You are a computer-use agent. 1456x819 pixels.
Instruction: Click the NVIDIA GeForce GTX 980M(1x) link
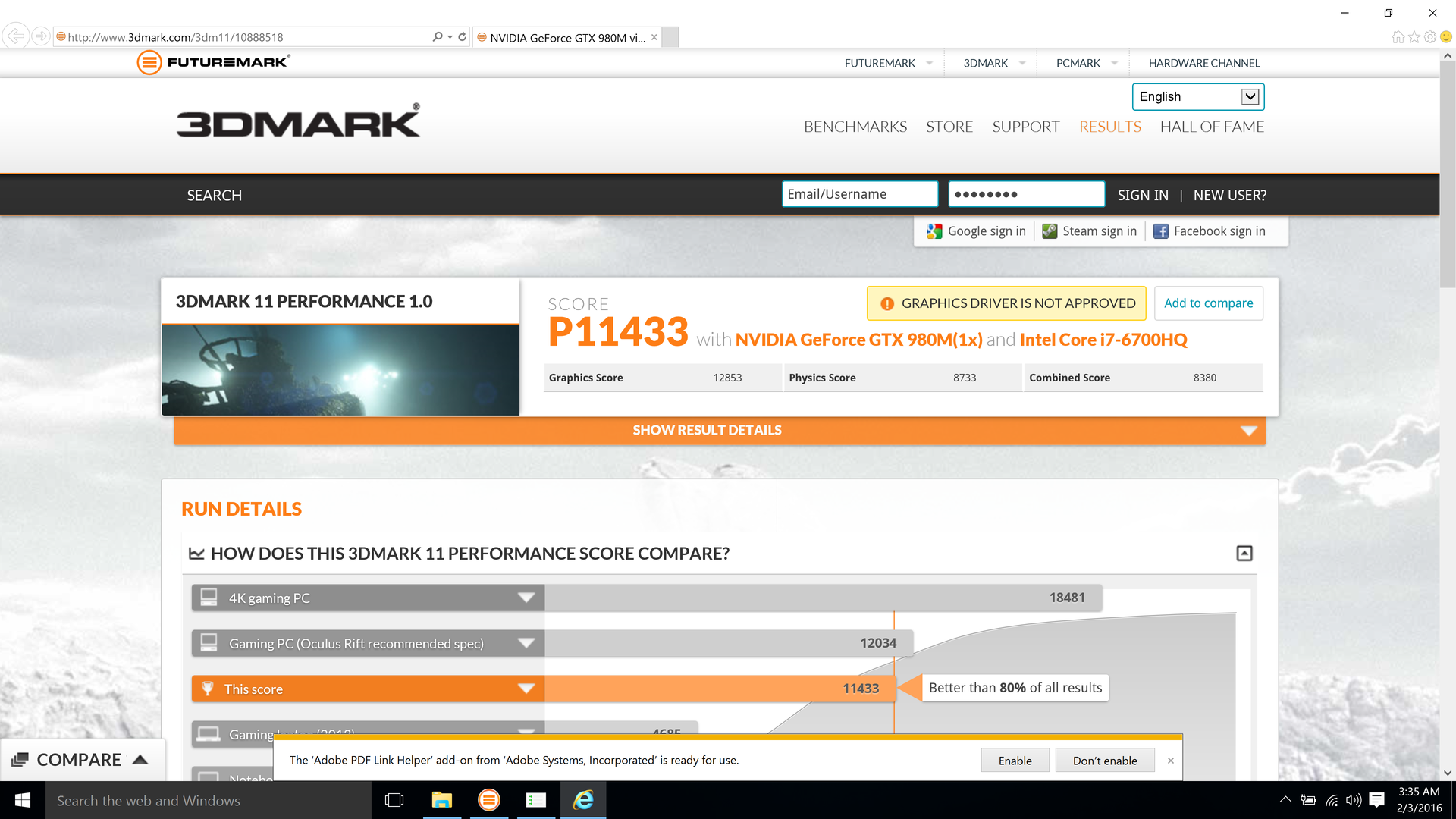coord(859,340)
